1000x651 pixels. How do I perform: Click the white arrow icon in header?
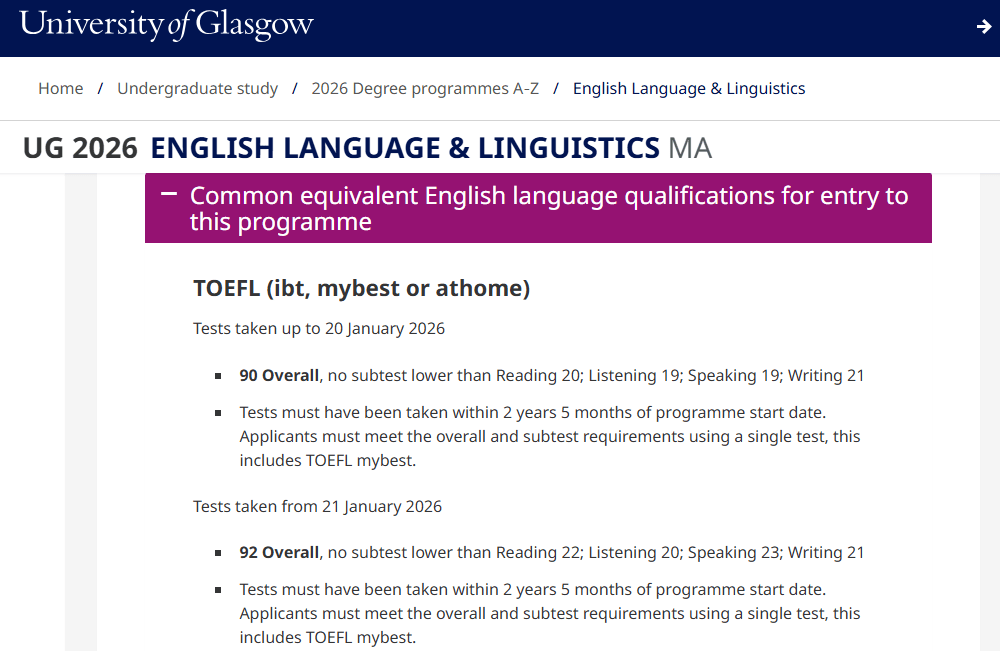click(x=984, y=27)
